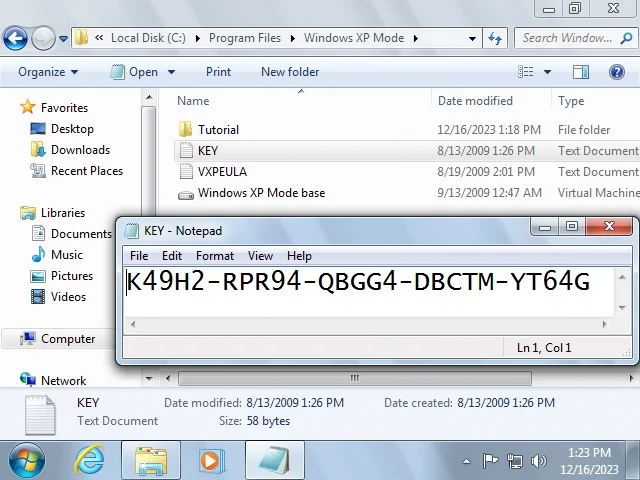
Task: Open Notepad Format menu
Action: (215, 256)
